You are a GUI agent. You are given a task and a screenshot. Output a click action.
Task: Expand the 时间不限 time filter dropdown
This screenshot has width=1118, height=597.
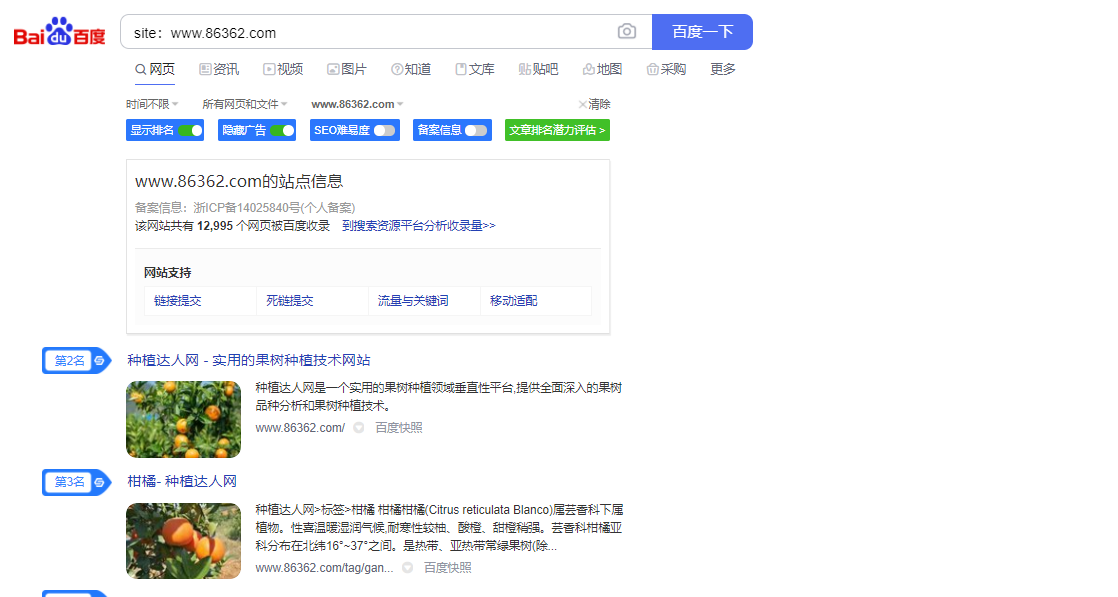[152, 104]
